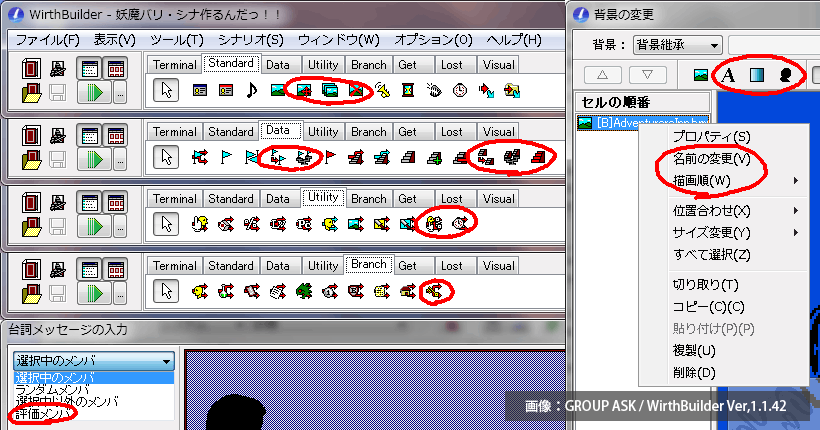Click the music note sound icon

(252, 90)
